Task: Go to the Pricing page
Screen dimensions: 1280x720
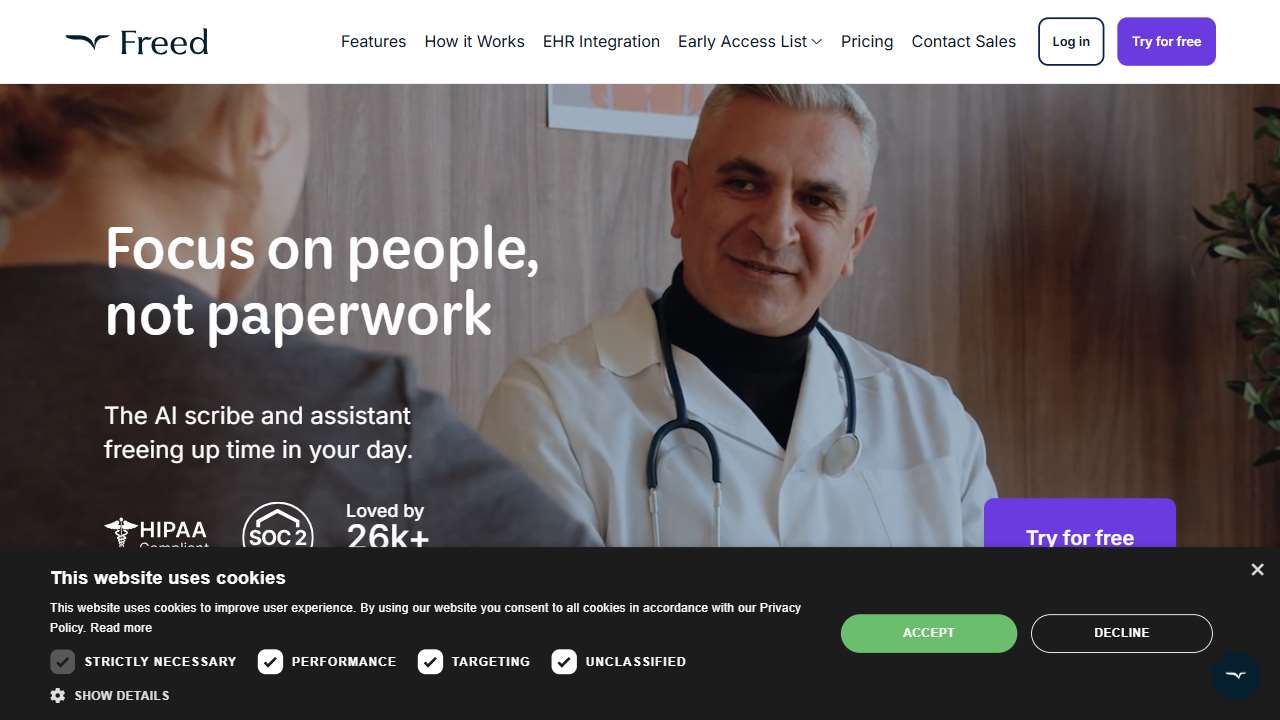Action: [x=867, y=42]
